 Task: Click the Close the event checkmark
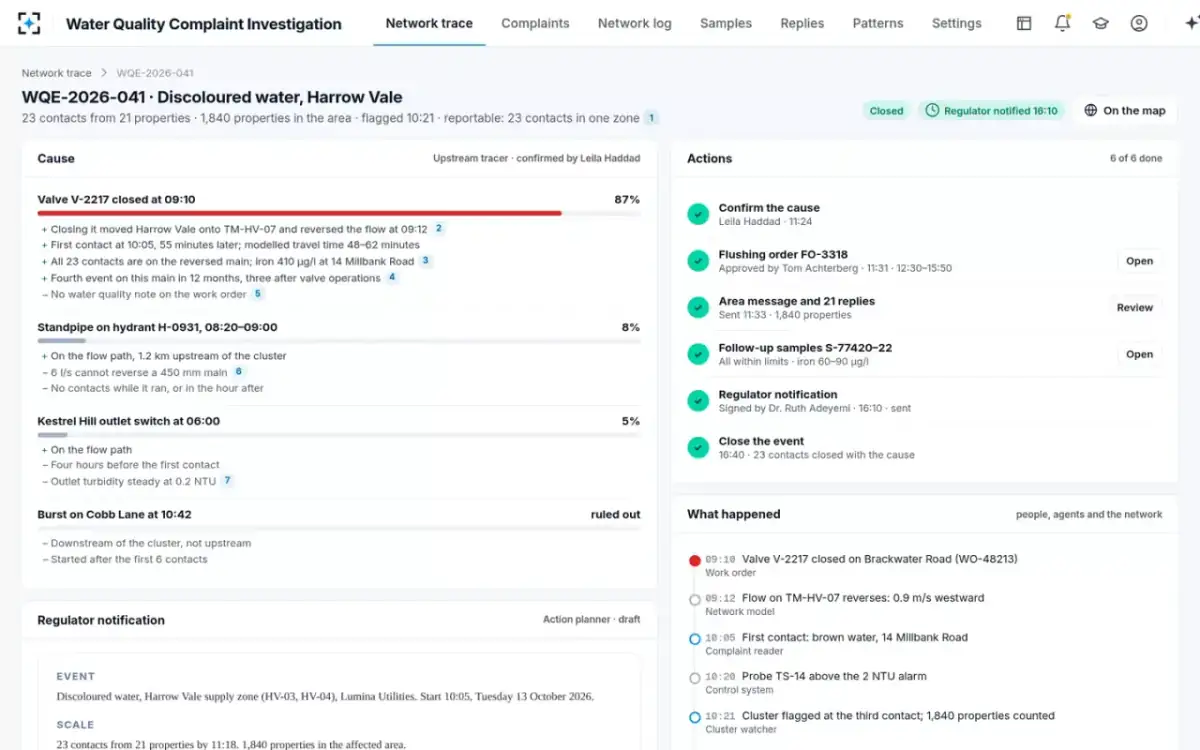(698, 448)
